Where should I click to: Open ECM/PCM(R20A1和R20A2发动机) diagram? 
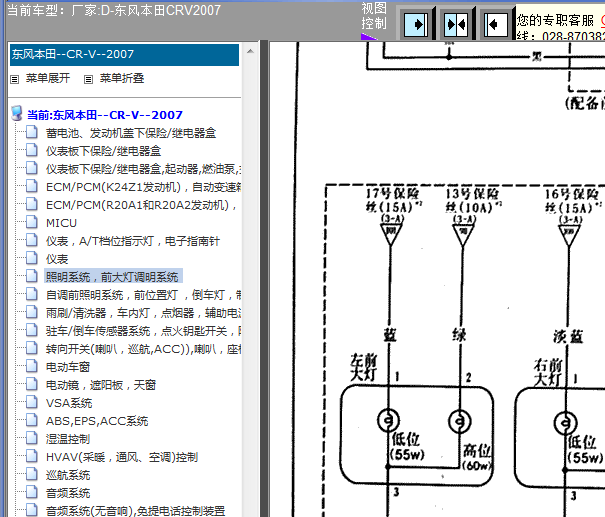pos(142,205)
